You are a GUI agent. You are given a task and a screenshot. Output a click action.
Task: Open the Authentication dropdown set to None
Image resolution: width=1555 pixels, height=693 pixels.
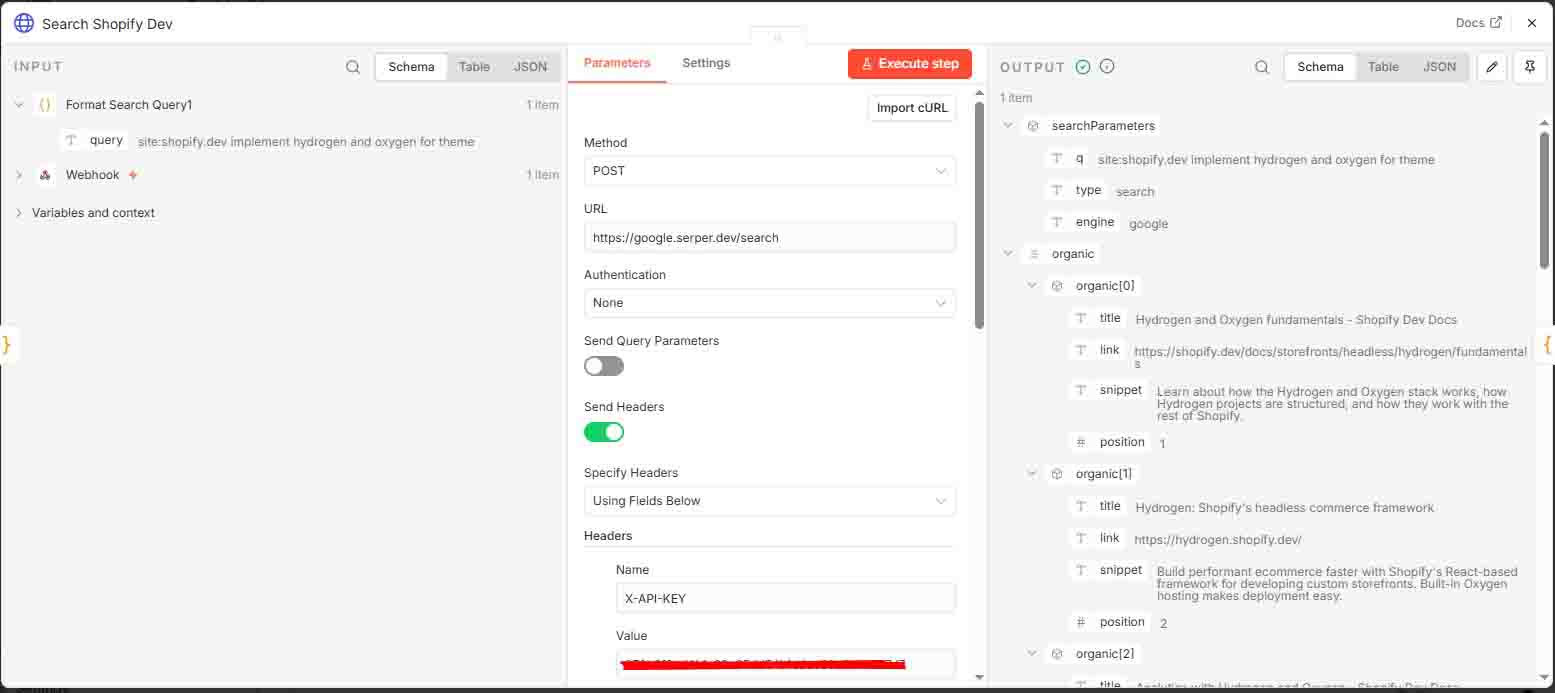pos(768,303)
